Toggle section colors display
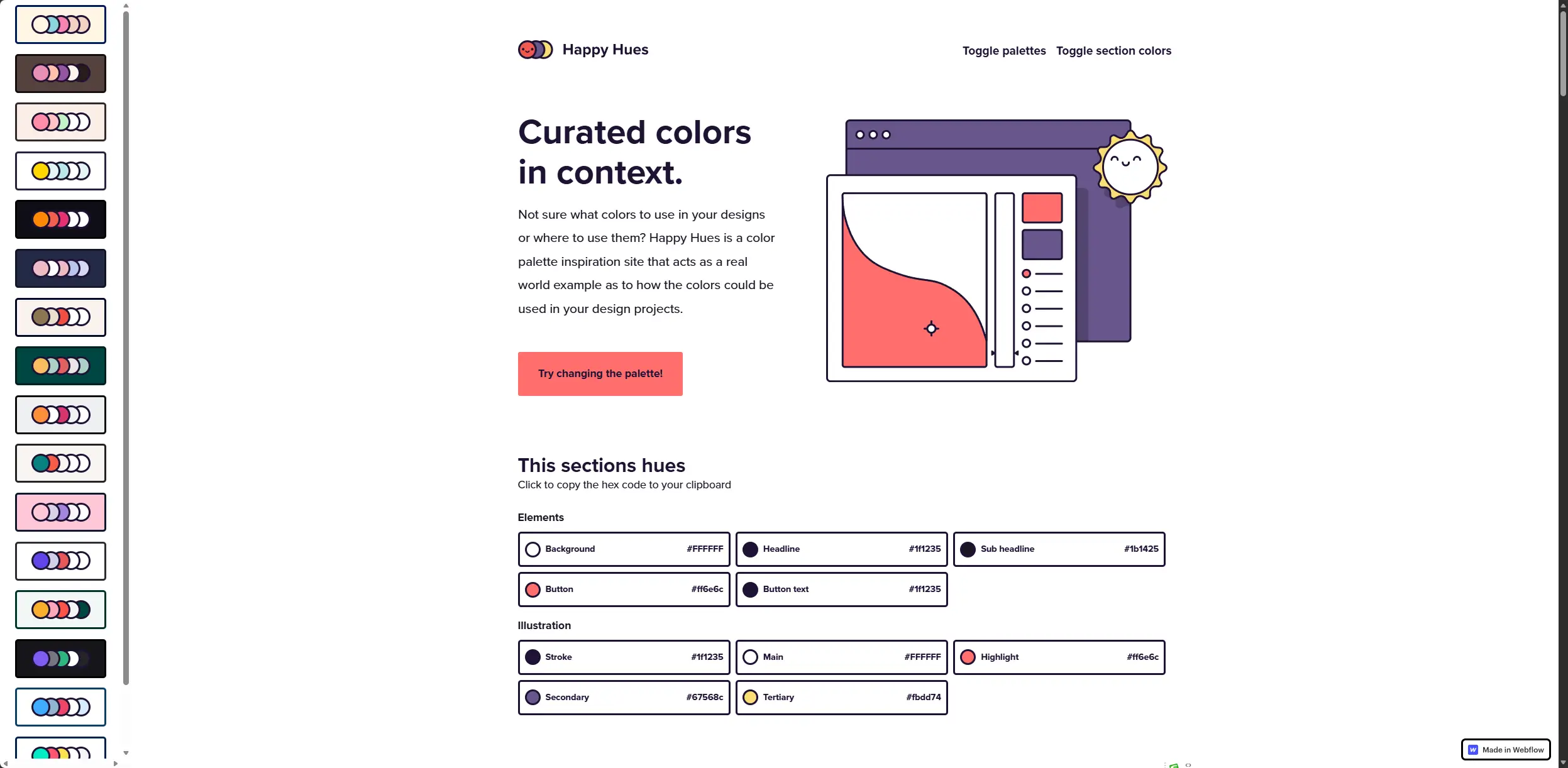 point(1113,51)
